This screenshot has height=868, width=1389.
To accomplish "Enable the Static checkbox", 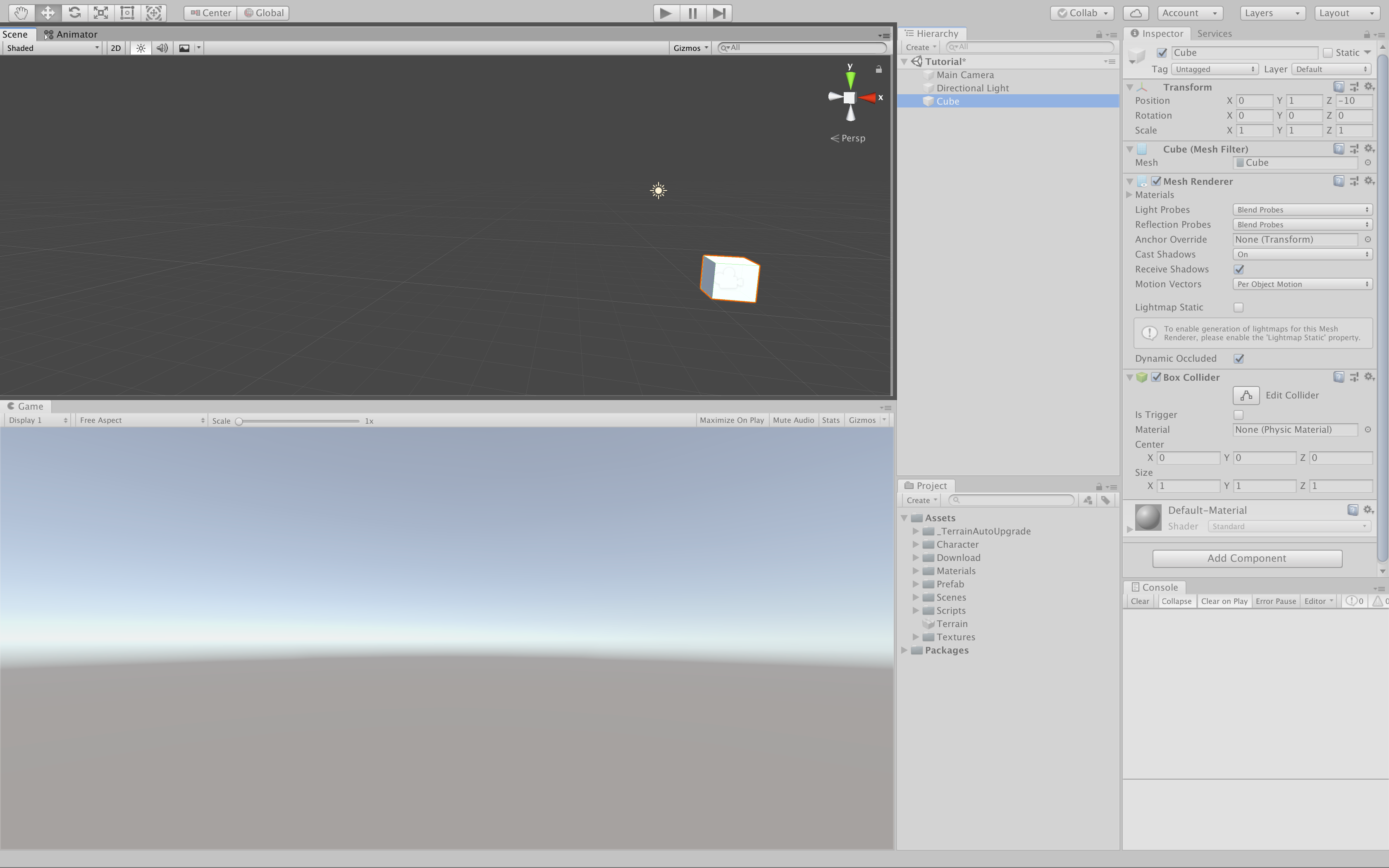I will 1327,53.
